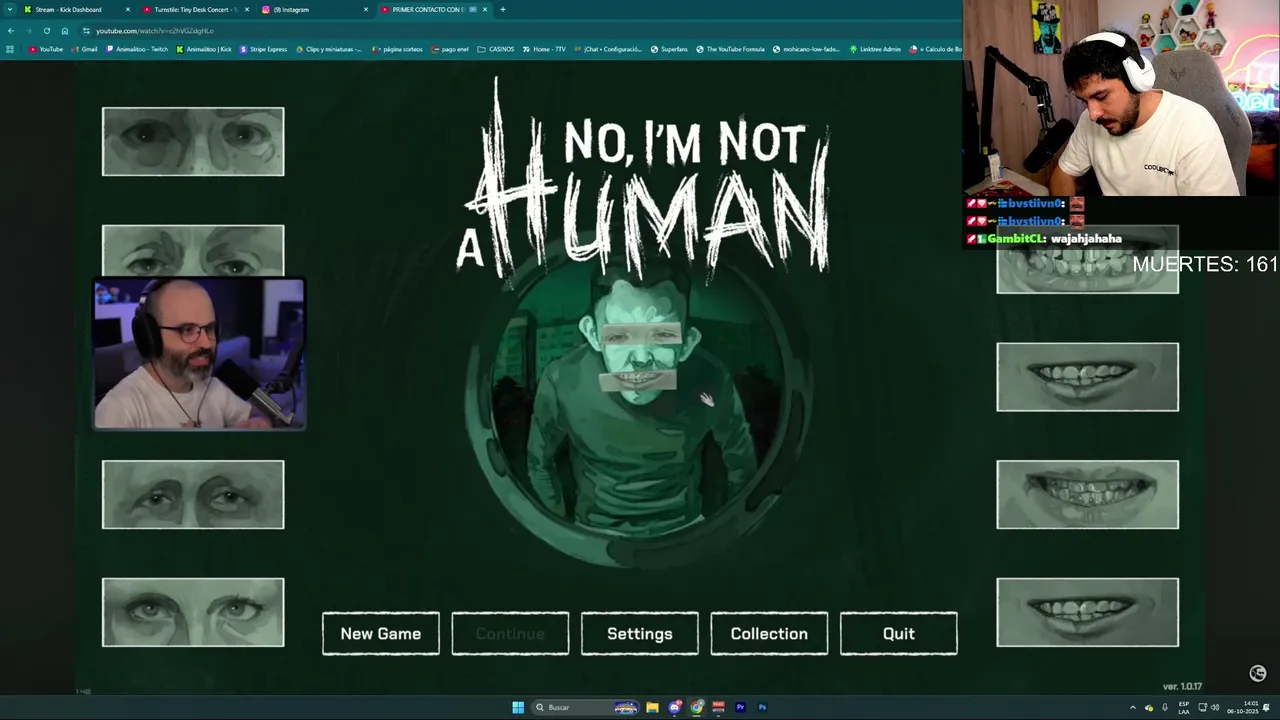This screenshot has width=1280, height=720.
Task: Open Adobe Premiere Pro from the taskbar
Action: point(740,707)
